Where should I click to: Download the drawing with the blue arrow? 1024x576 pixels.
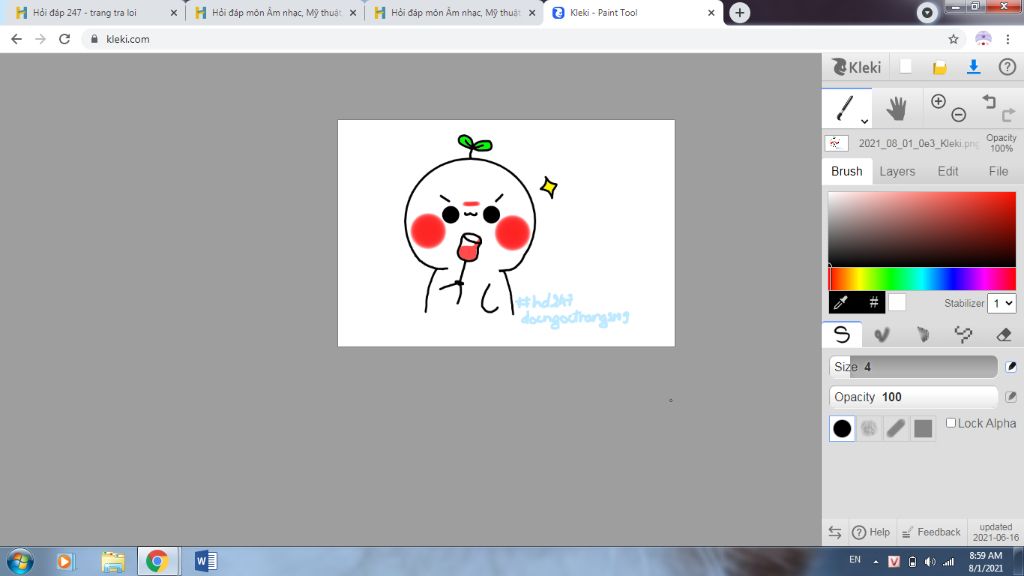pos(973,67)
